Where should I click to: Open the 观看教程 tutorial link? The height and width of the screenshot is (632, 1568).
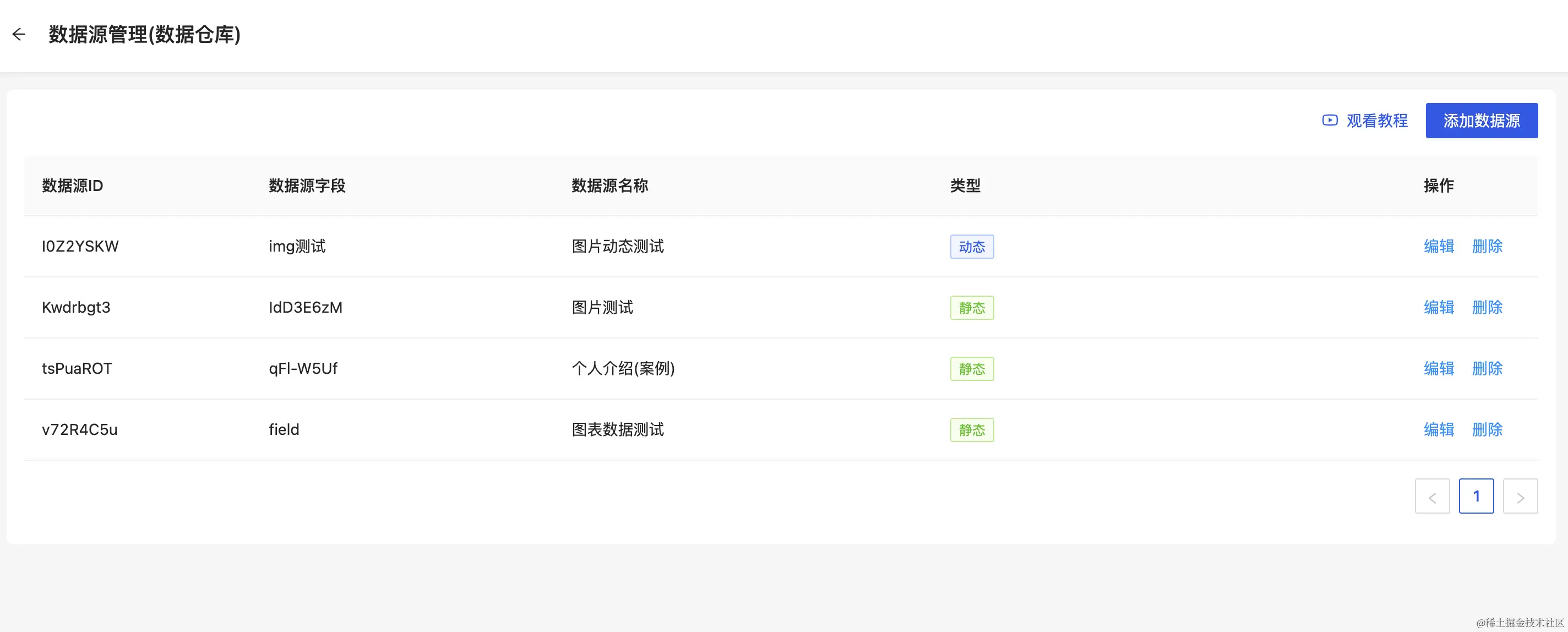[1377, 121]
